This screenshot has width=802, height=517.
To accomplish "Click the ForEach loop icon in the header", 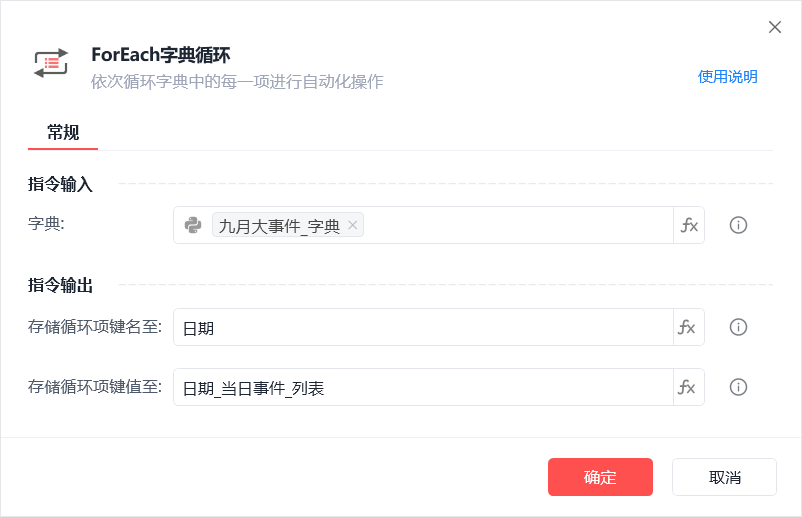I will tap(51, 63).
